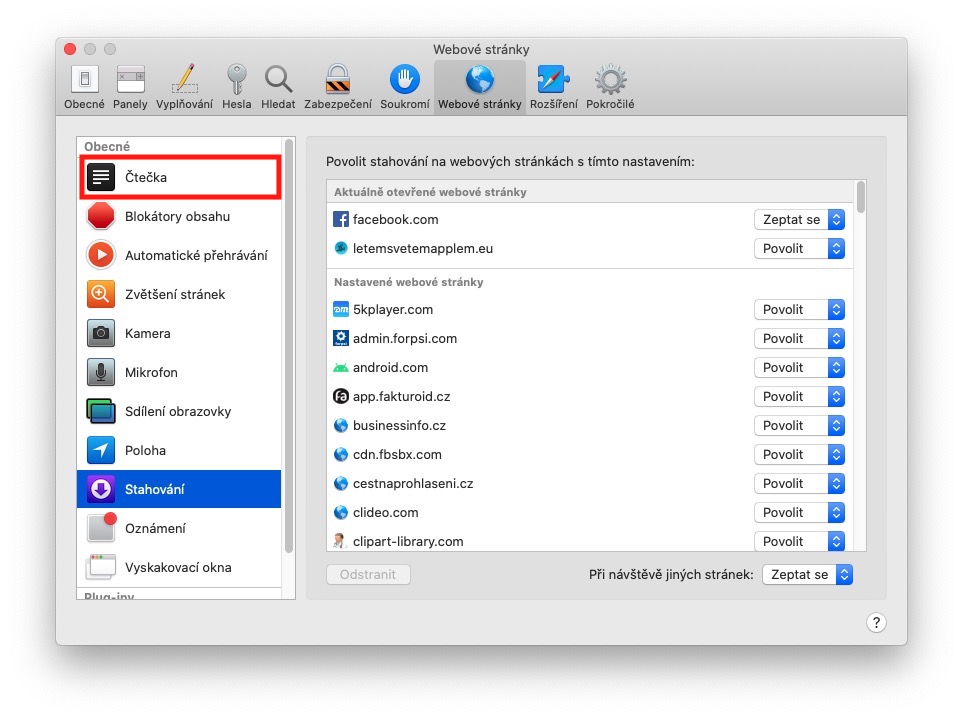Click the sidebar vertical scrollbar
The width and height of the screenshot is (963, 719).
[x=289, y=346]
